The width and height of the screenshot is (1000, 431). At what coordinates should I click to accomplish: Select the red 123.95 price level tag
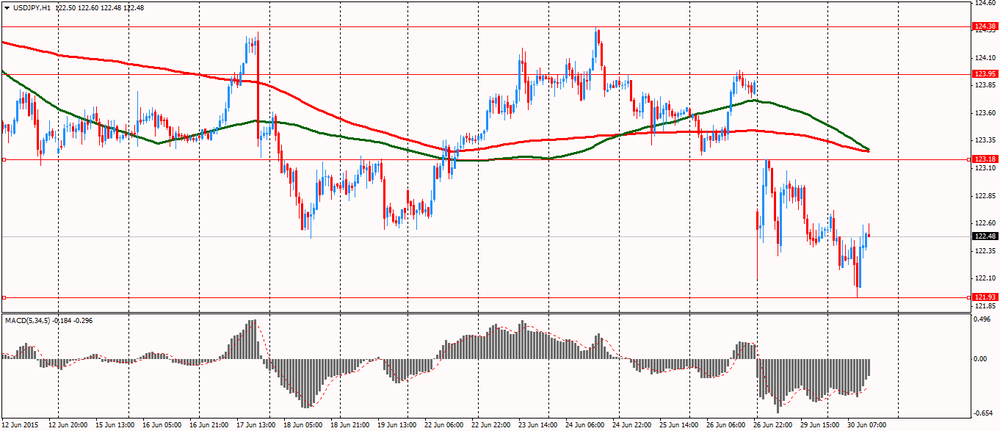coord(985,74)
